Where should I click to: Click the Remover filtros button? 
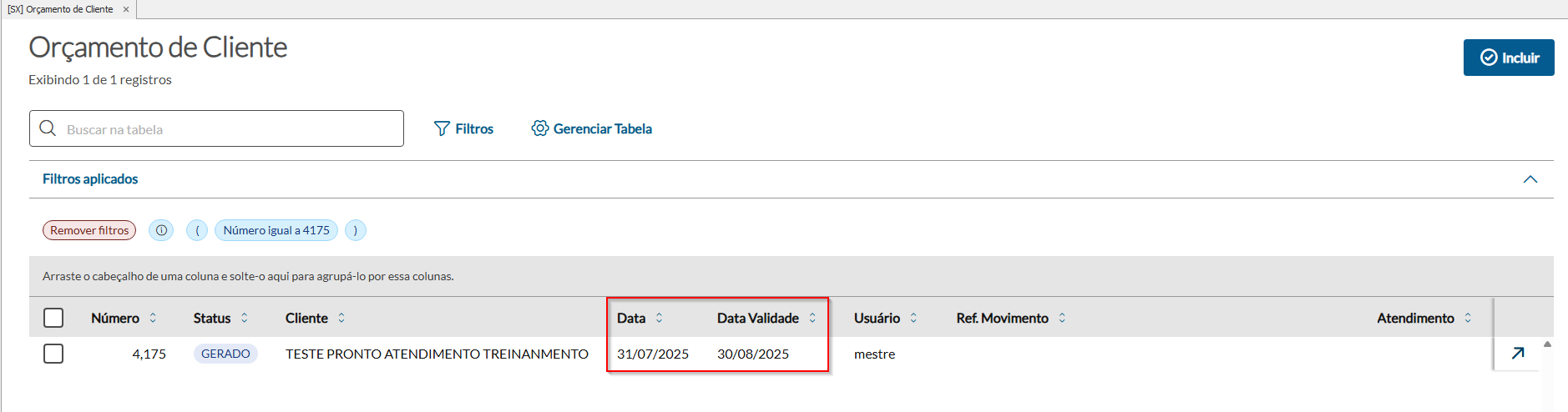coord(89,230)
